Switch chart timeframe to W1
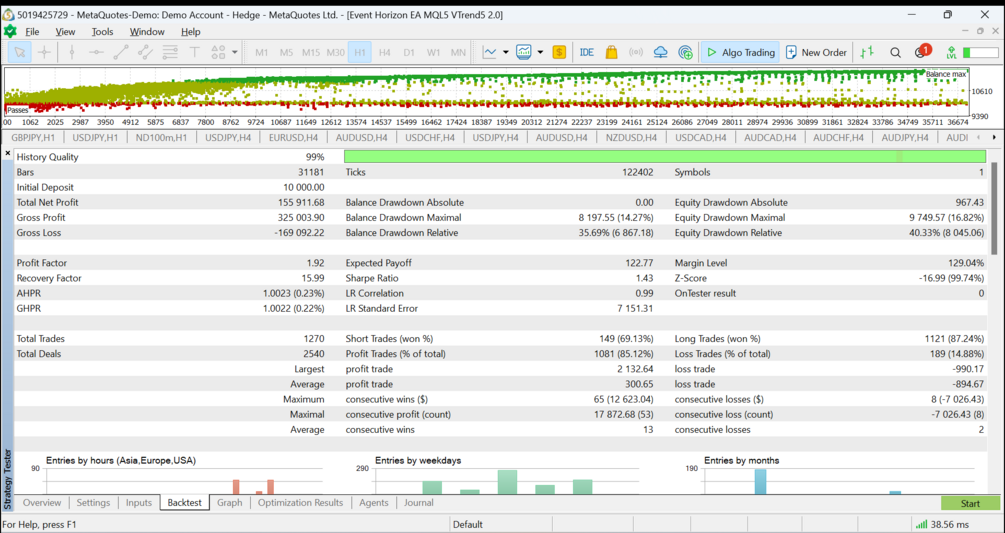1005x533 pixels. [x=433, y=53]
